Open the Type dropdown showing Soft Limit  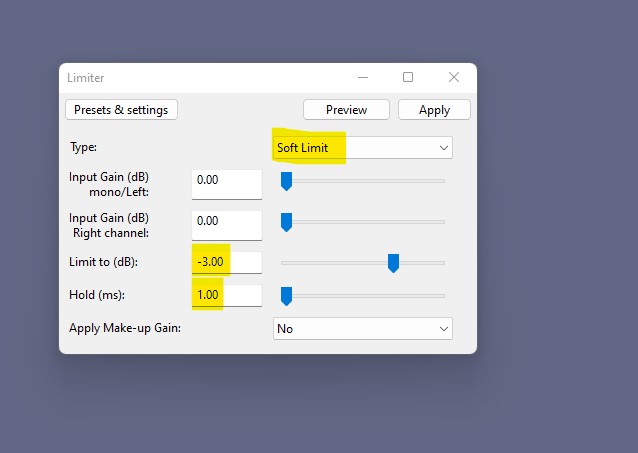click(x=363, y=148)
